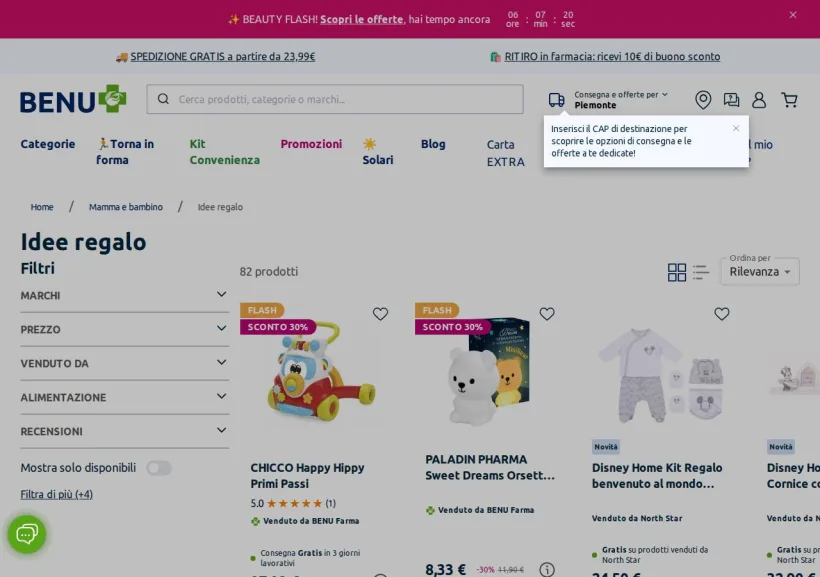The height and width of the screenshot is (577, 820).
Task: Go to the BENU homepage logo
Action: coord(73,99)
